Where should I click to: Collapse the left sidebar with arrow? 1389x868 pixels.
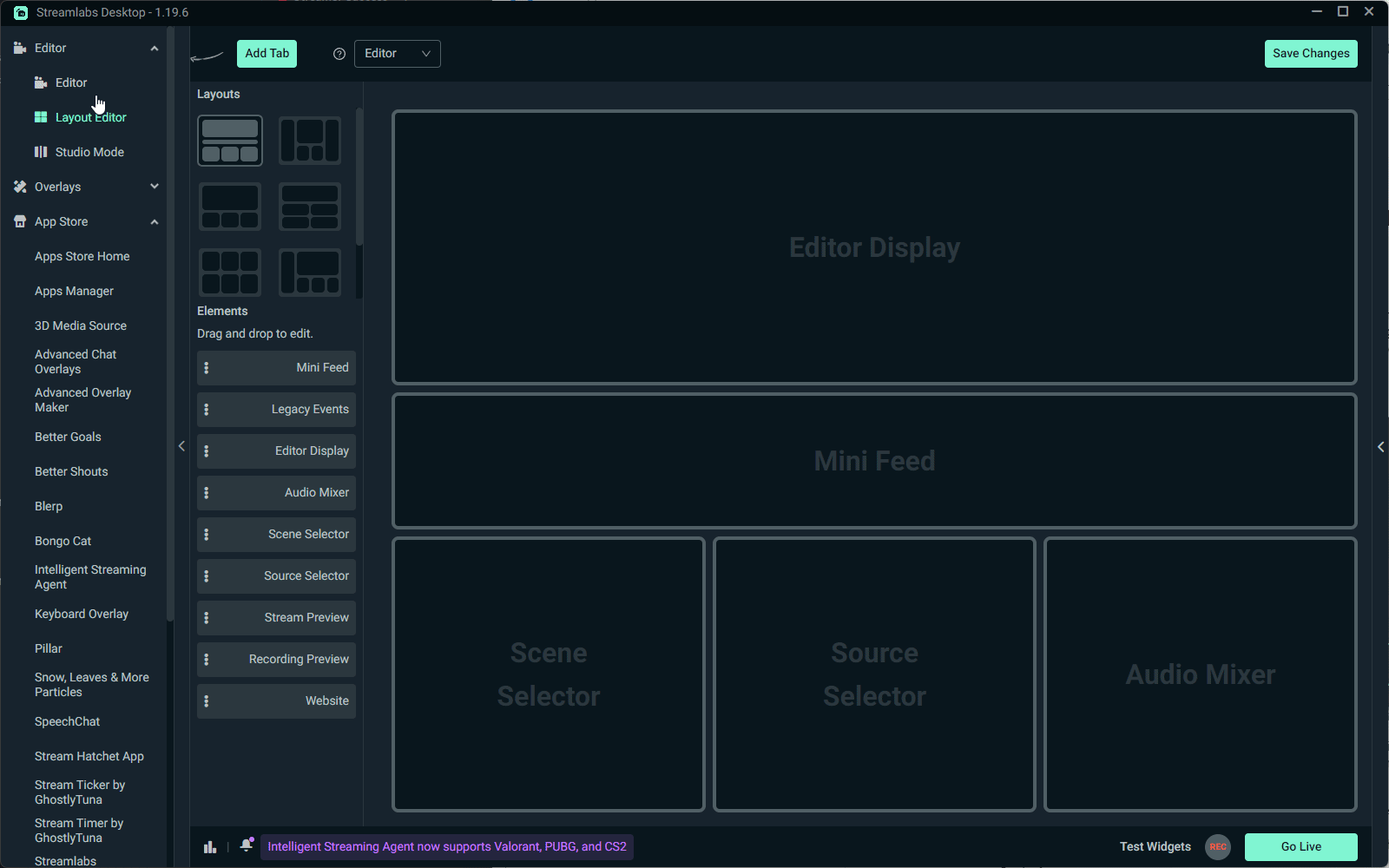pos(181,446)
